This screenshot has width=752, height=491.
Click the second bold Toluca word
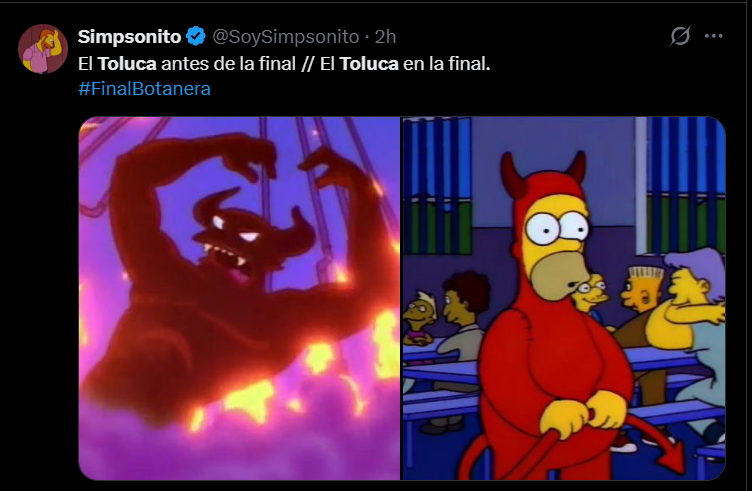click(x=369, y=64)
